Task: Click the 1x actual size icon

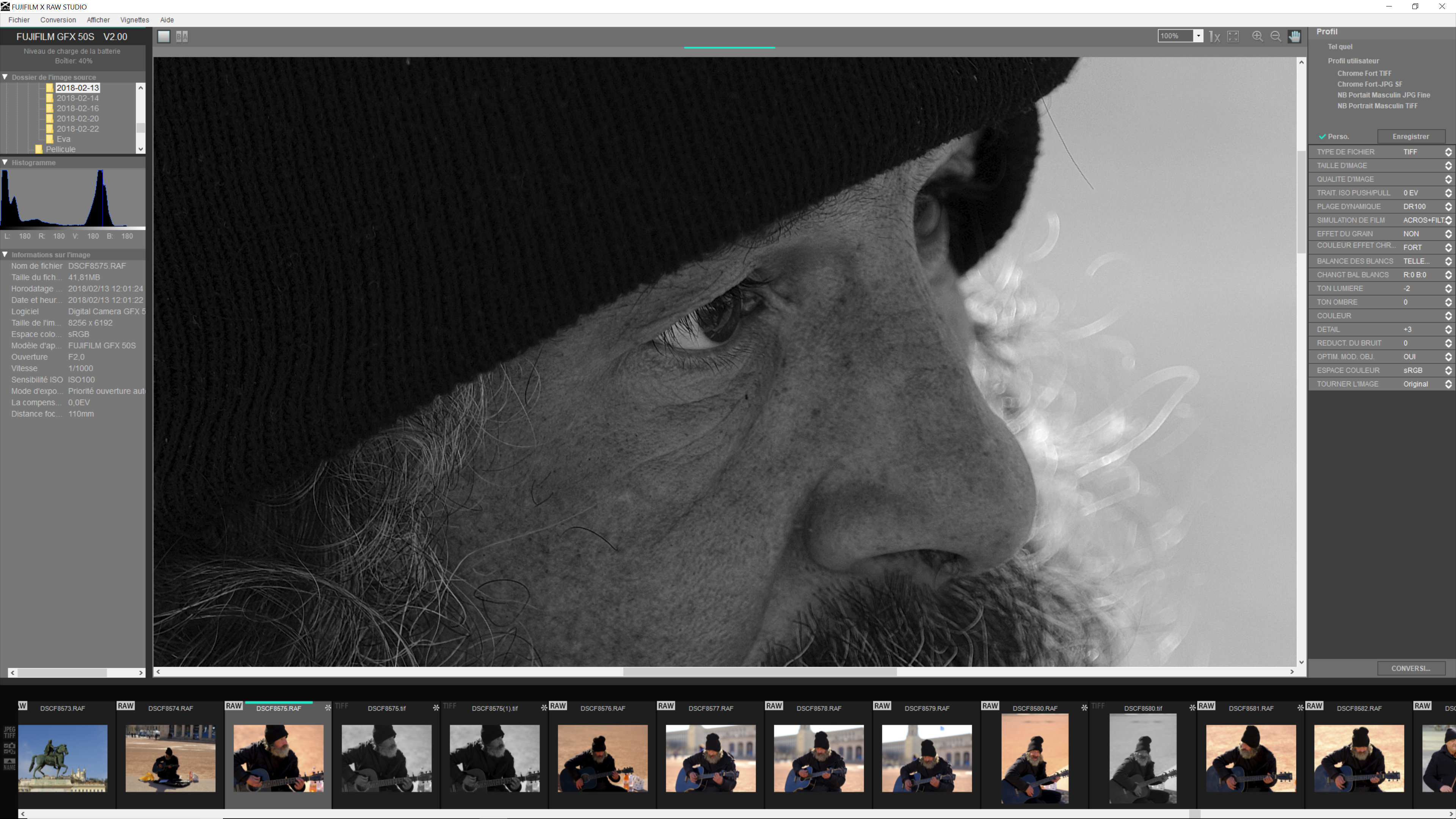Action: (x=1214, y=37)
